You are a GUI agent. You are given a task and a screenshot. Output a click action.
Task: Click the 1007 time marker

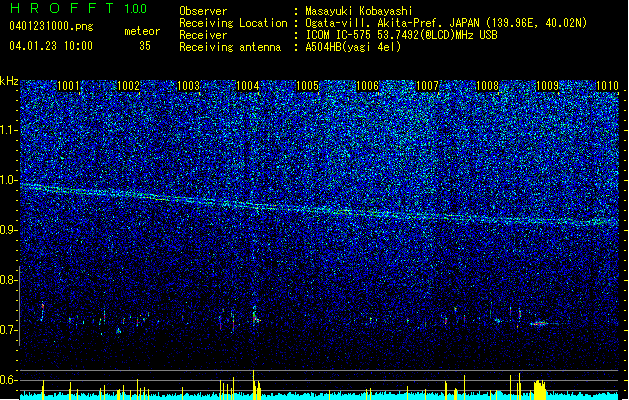pyautogui.click(x=428, y=86)
